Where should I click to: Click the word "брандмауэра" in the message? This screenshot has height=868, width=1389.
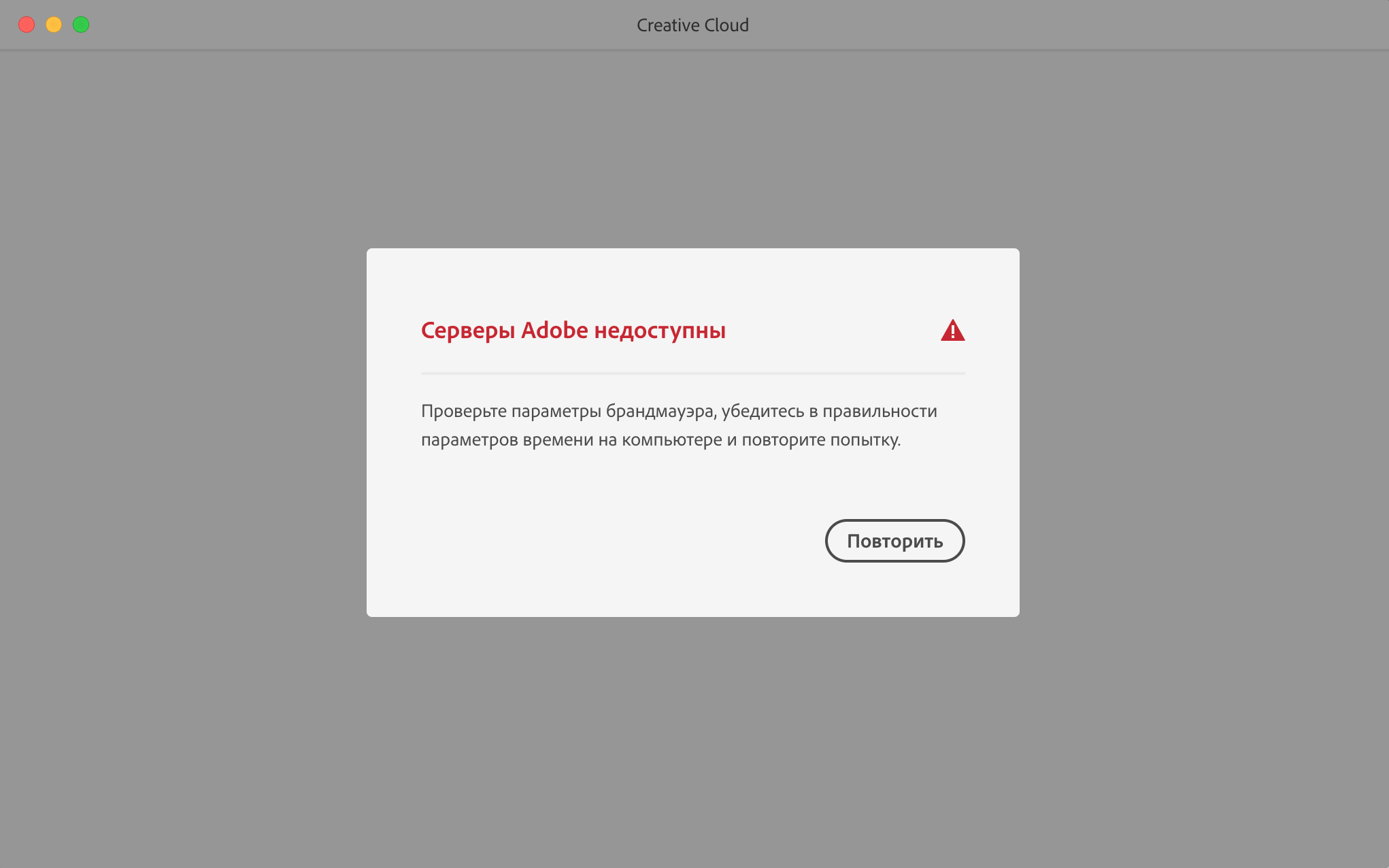coord(660,412)
